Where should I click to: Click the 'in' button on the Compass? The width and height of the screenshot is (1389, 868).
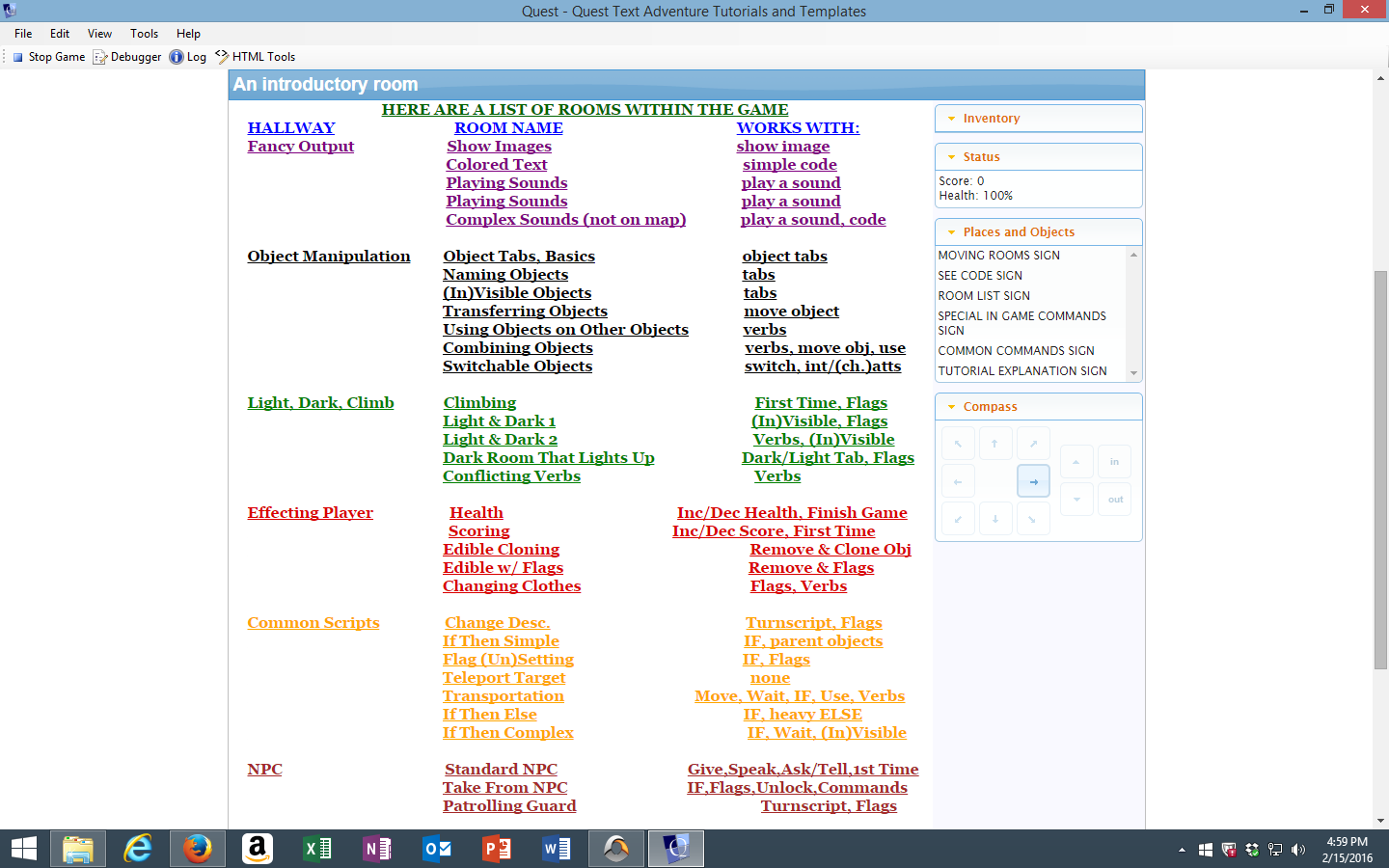coord(1114,461)
